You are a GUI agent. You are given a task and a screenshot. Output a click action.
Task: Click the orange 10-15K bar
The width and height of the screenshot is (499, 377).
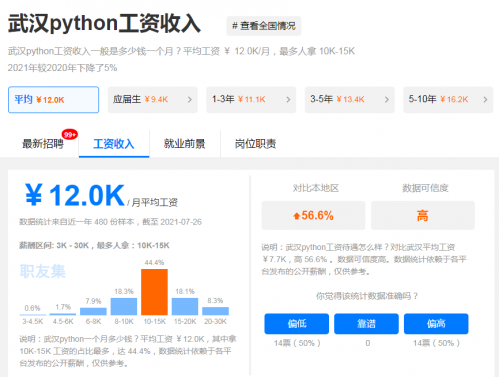tap(154, 292)
